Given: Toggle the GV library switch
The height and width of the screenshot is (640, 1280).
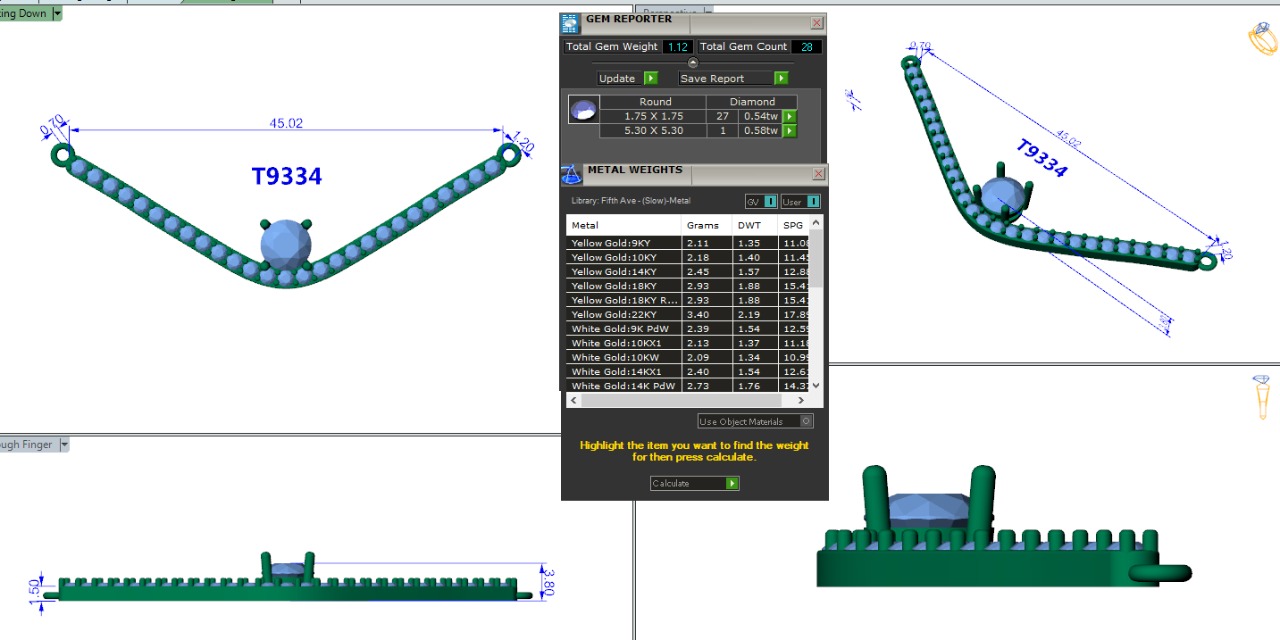Looking at the screenshot, I should pos(761,202).
